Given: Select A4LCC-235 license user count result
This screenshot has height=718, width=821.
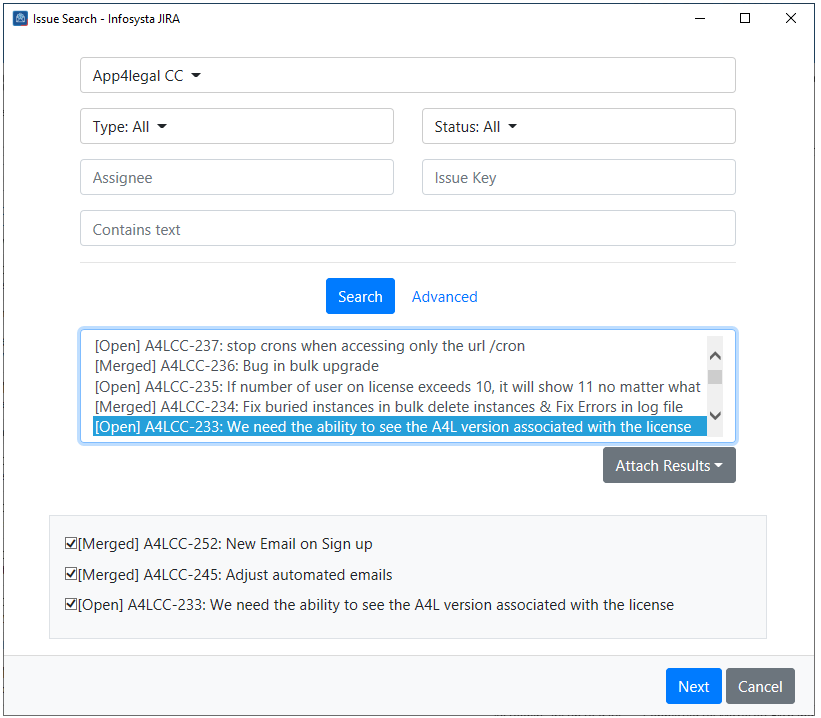Looking at the screenshot, I should point(397,387).
